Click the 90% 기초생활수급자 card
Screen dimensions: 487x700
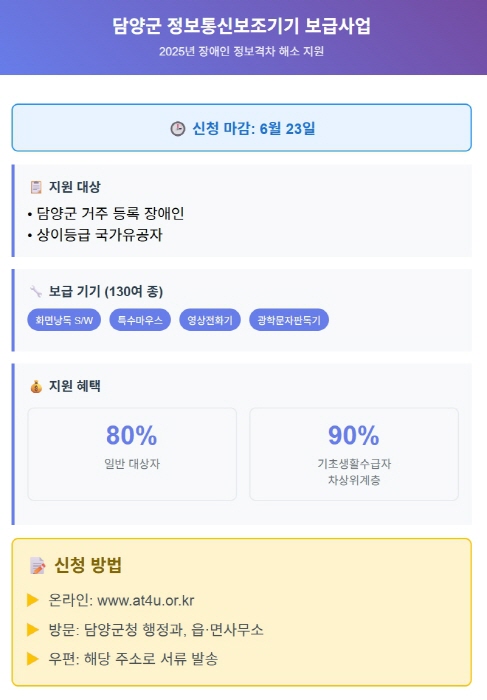[x=354, y=454]
